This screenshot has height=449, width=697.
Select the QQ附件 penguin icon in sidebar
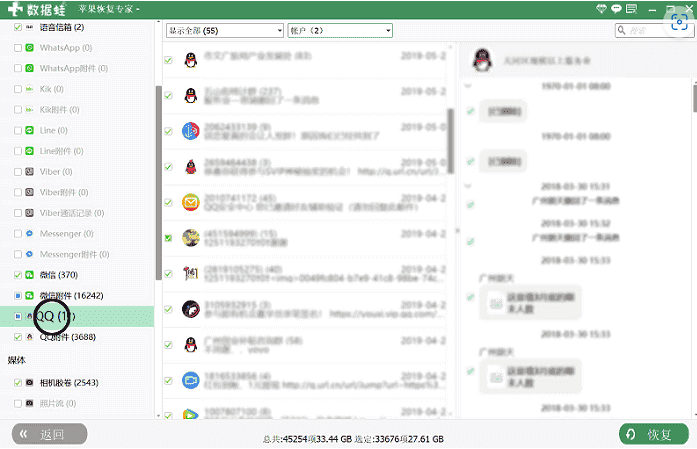[x=29, y=337]
